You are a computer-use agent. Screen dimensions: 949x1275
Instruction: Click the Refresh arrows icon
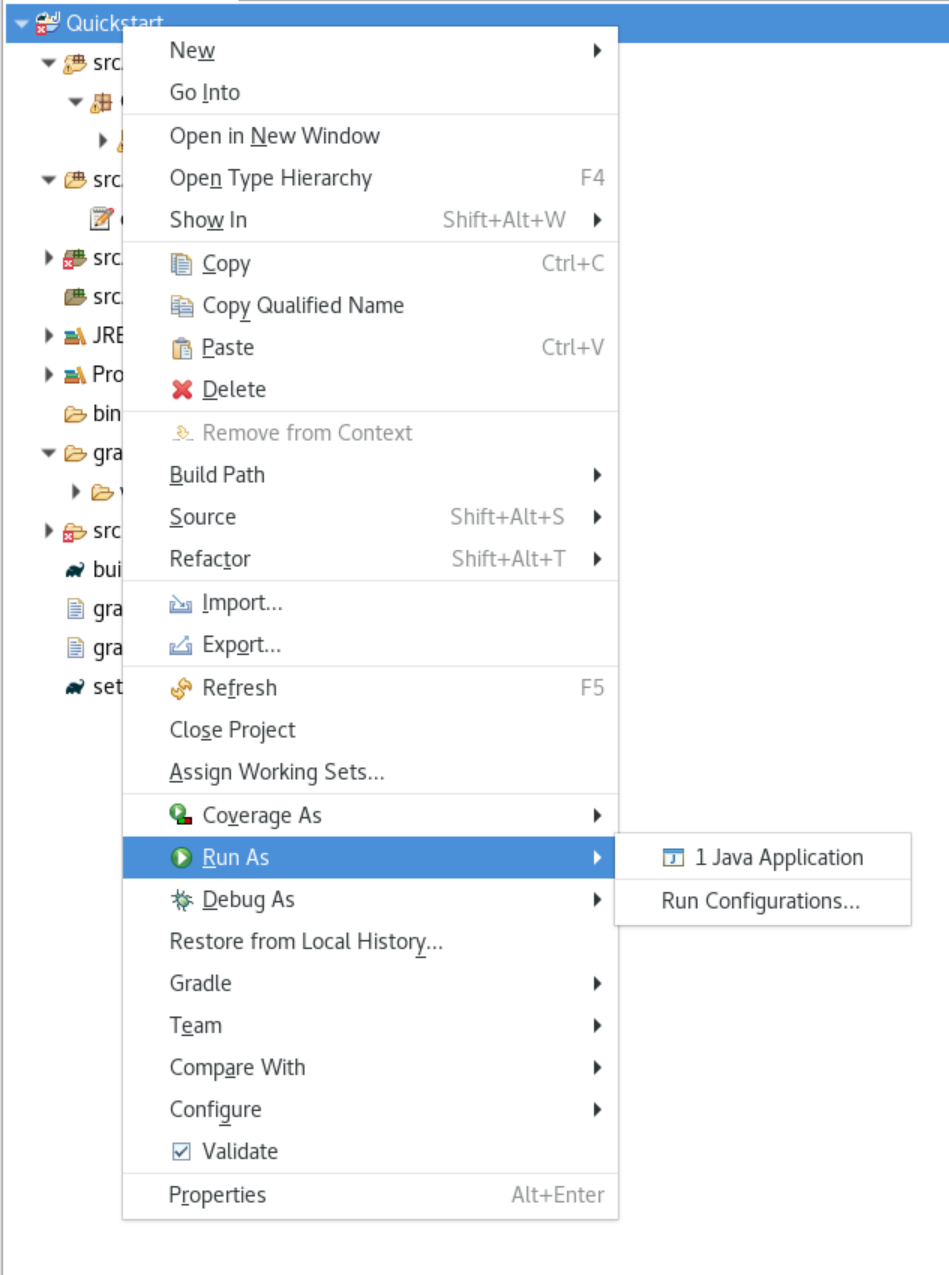(181, 688)
